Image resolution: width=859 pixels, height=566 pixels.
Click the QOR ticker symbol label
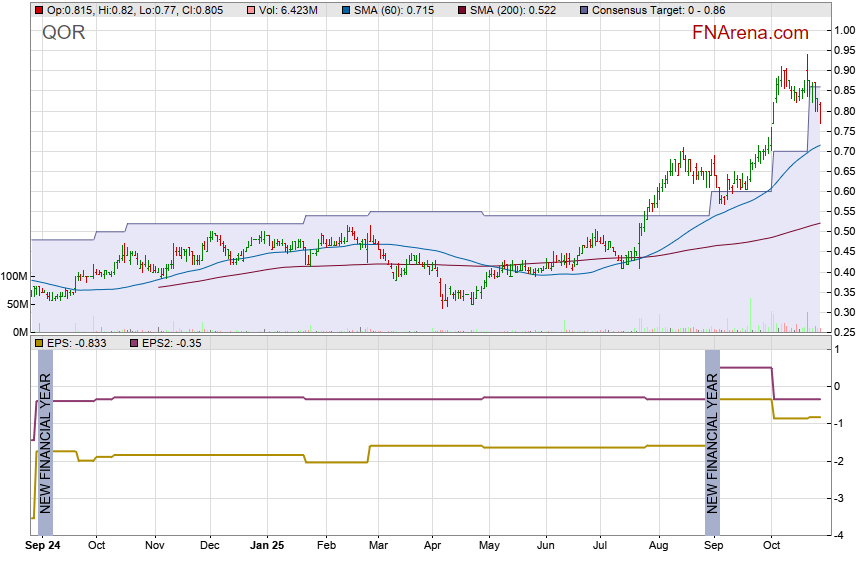(63, 32)
